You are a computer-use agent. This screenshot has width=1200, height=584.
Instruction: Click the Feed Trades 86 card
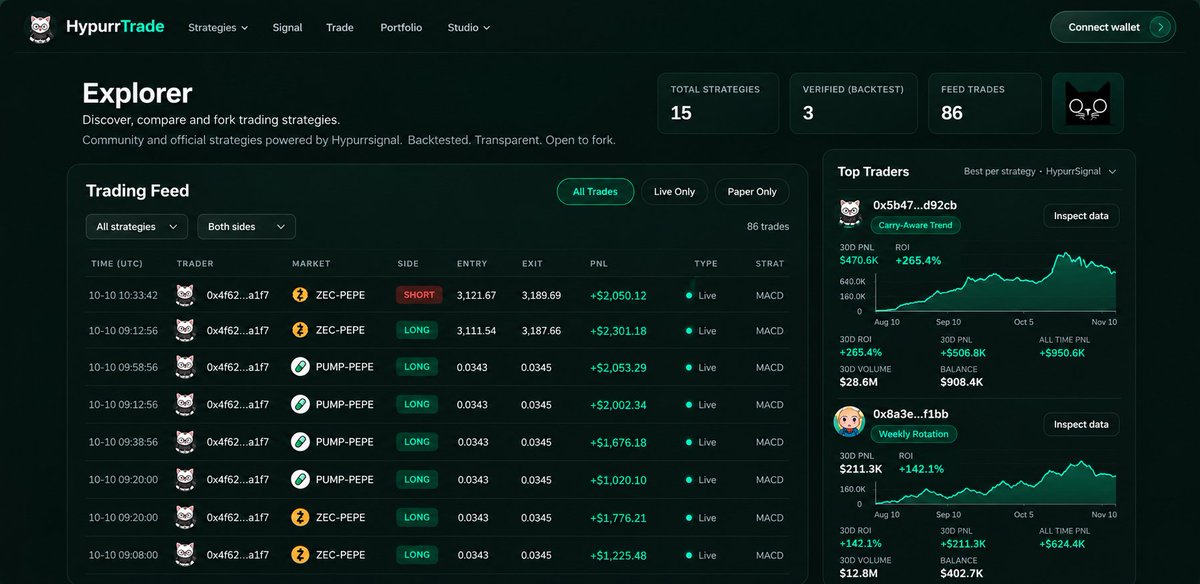985,103
